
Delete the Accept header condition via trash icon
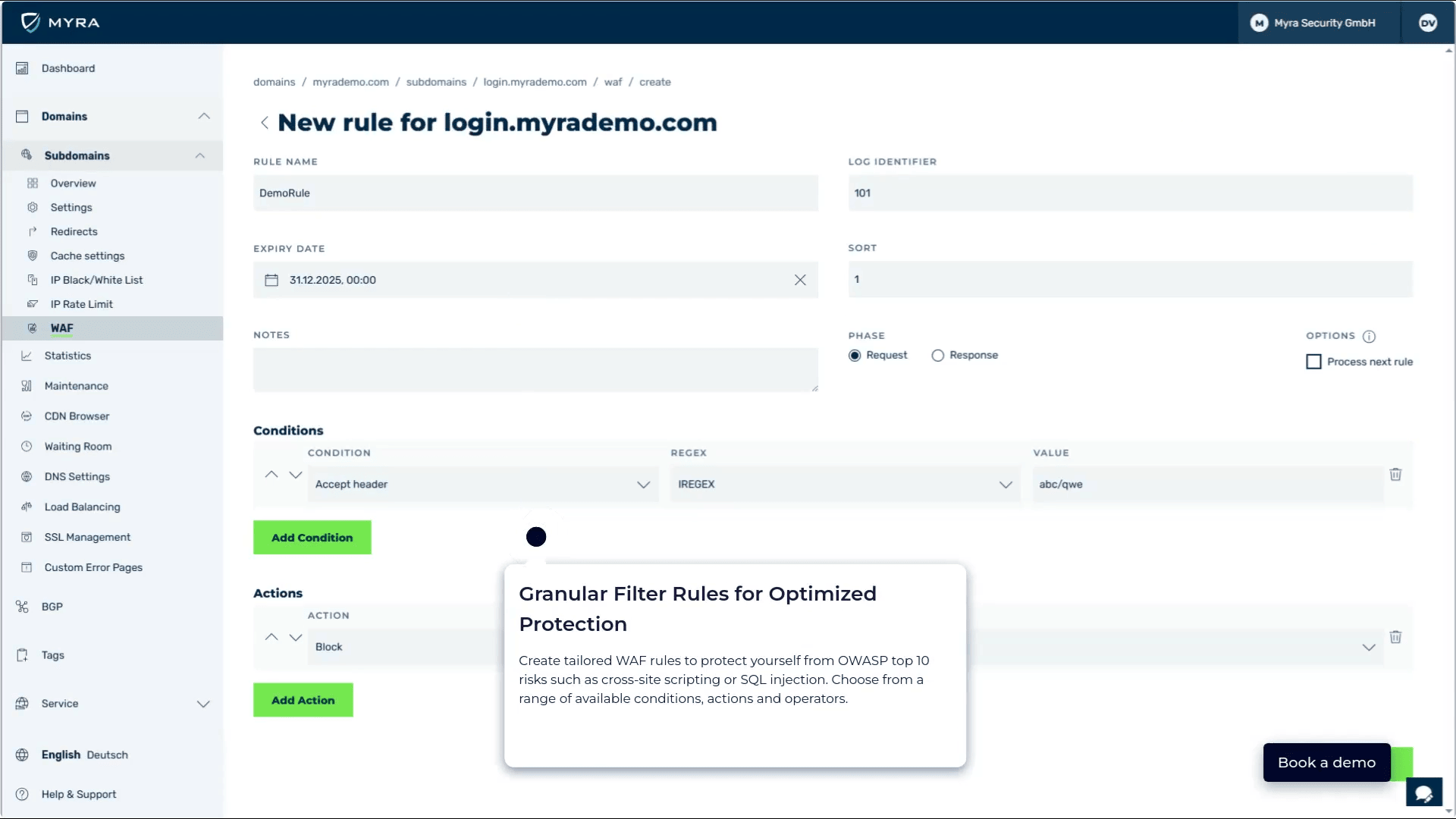(x=1396, y=474)
